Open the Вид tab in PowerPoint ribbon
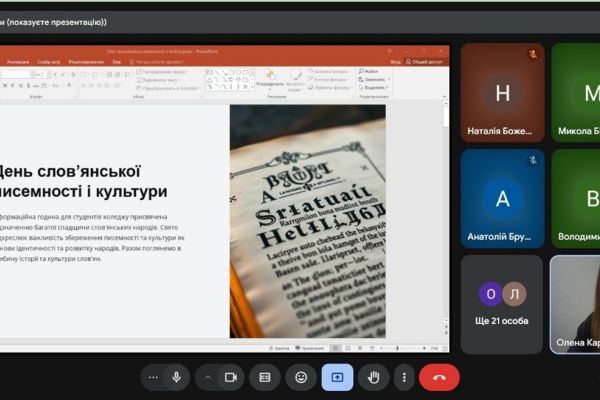 (x=116, y=61)
